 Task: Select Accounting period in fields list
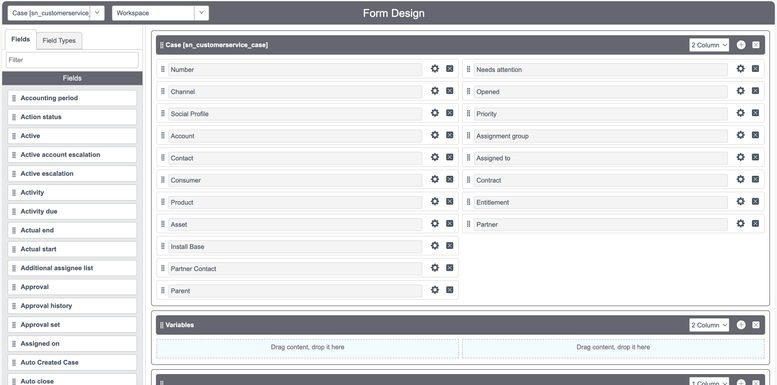click(72, 98)
